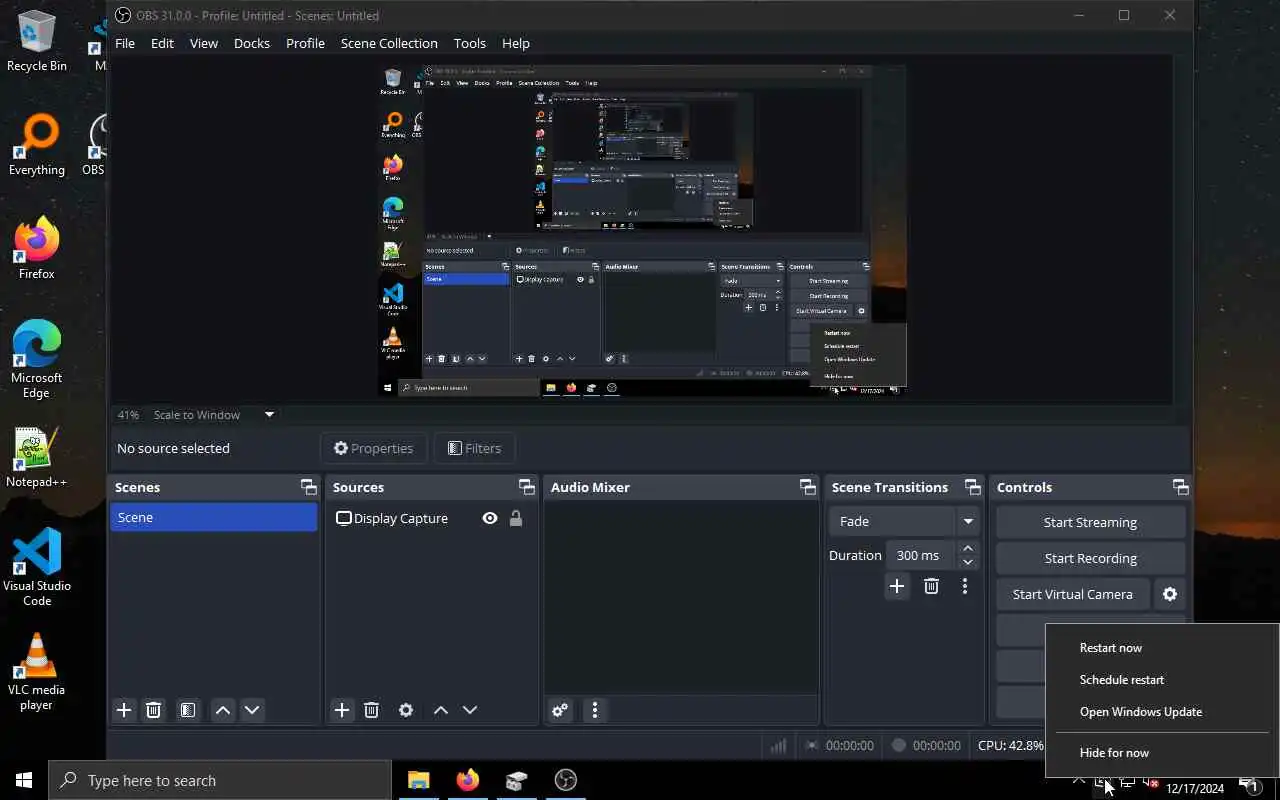Open Recycle Bin on desktop
Image resolution: width=1280 pixels, height=800 pixels.
coord(37,41)
